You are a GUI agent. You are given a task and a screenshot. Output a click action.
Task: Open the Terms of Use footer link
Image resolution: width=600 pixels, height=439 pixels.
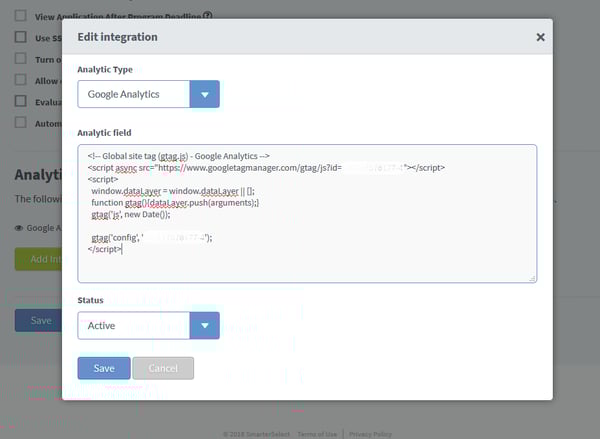pos(317,434)
